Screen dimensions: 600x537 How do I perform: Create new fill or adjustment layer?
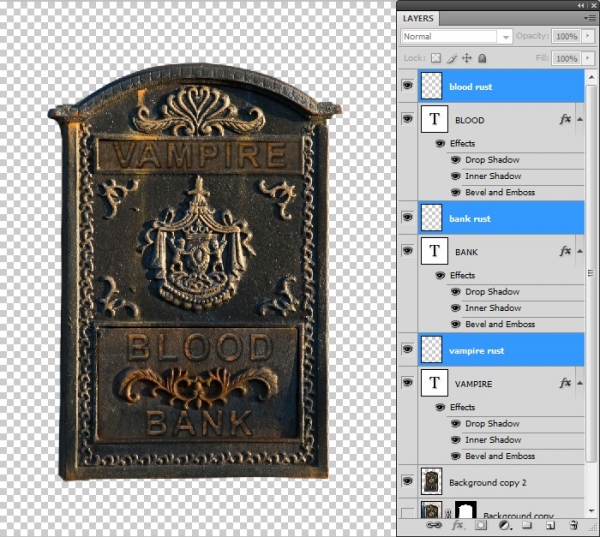(504, 525)
